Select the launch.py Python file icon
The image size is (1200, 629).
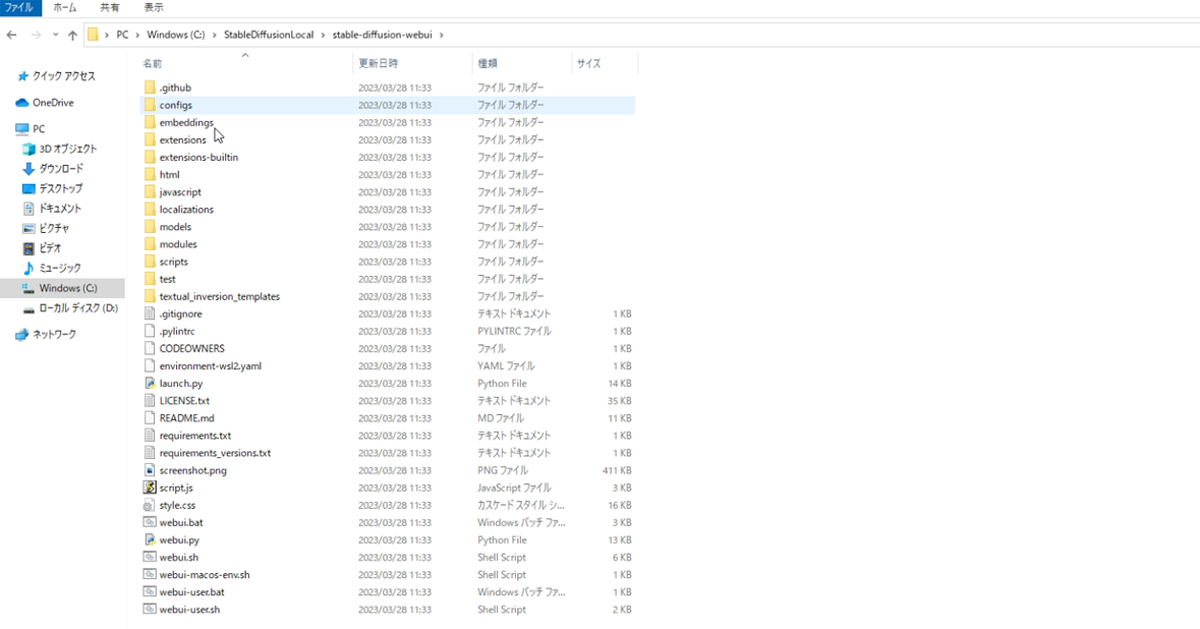(150, 383)
